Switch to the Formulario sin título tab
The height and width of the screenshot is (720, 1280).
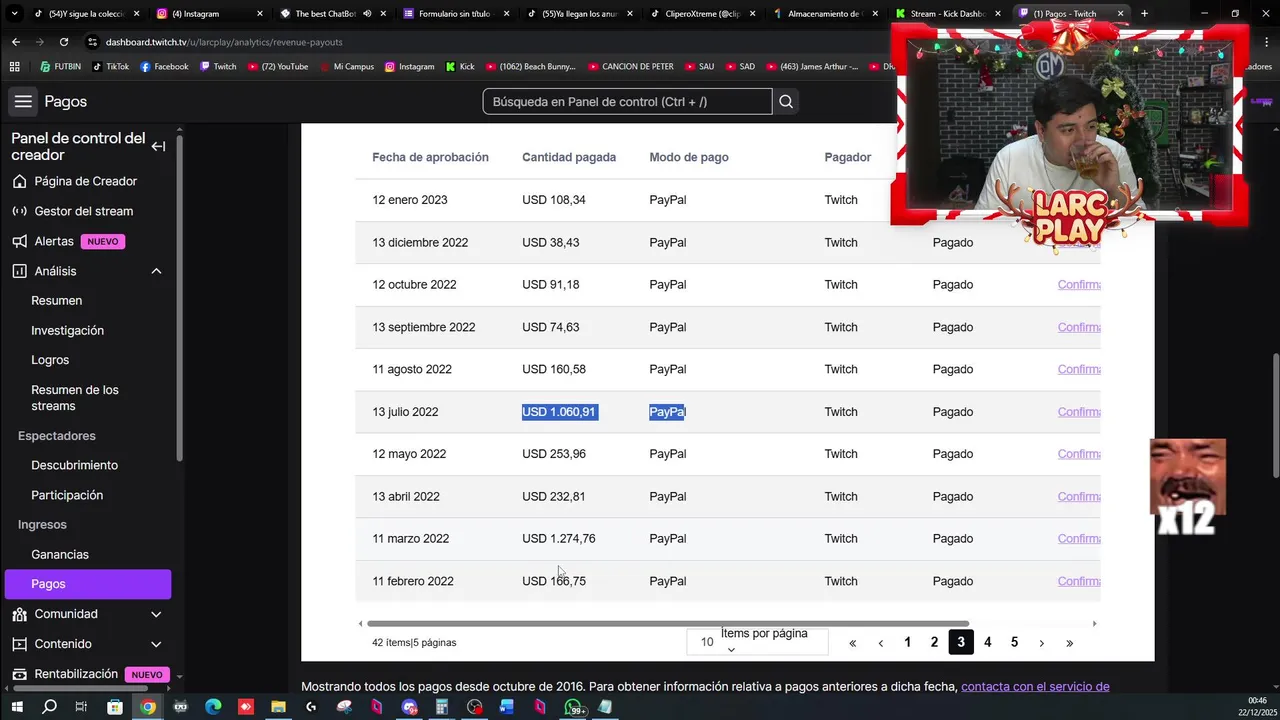[455, 14]
